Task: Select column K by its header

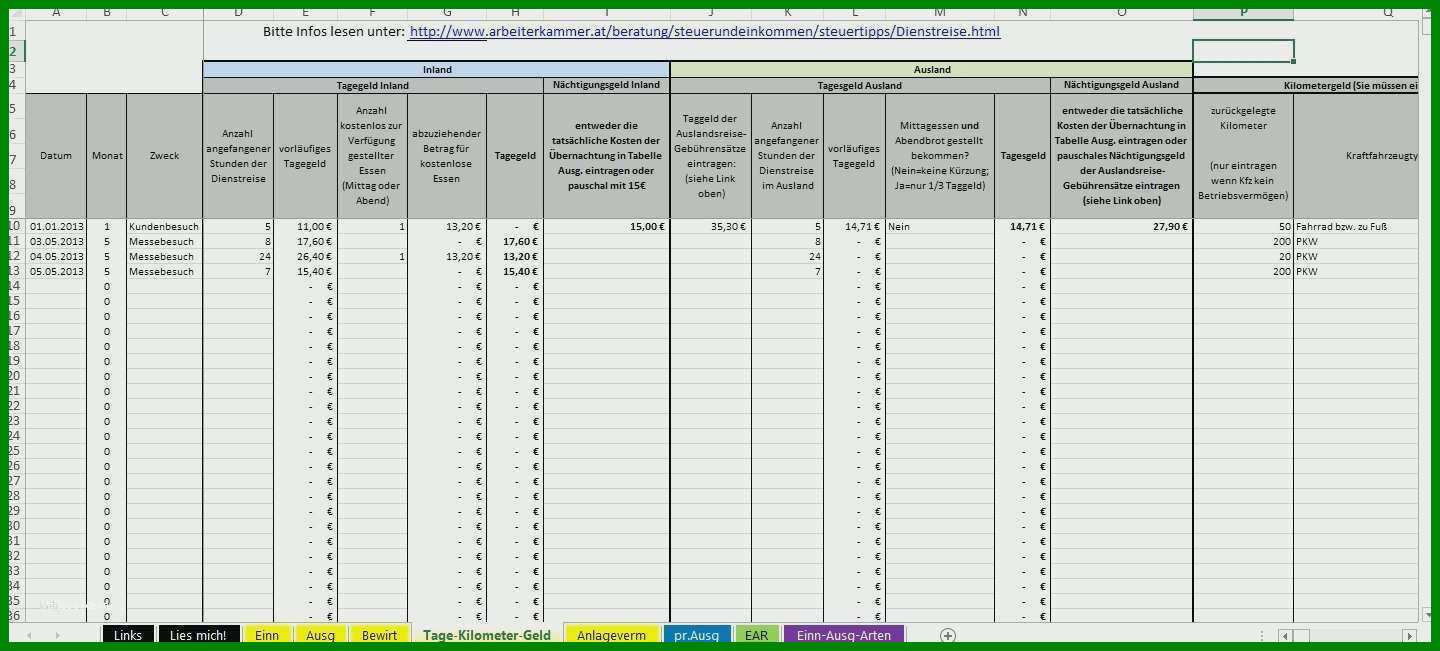Action: [788, 13]
